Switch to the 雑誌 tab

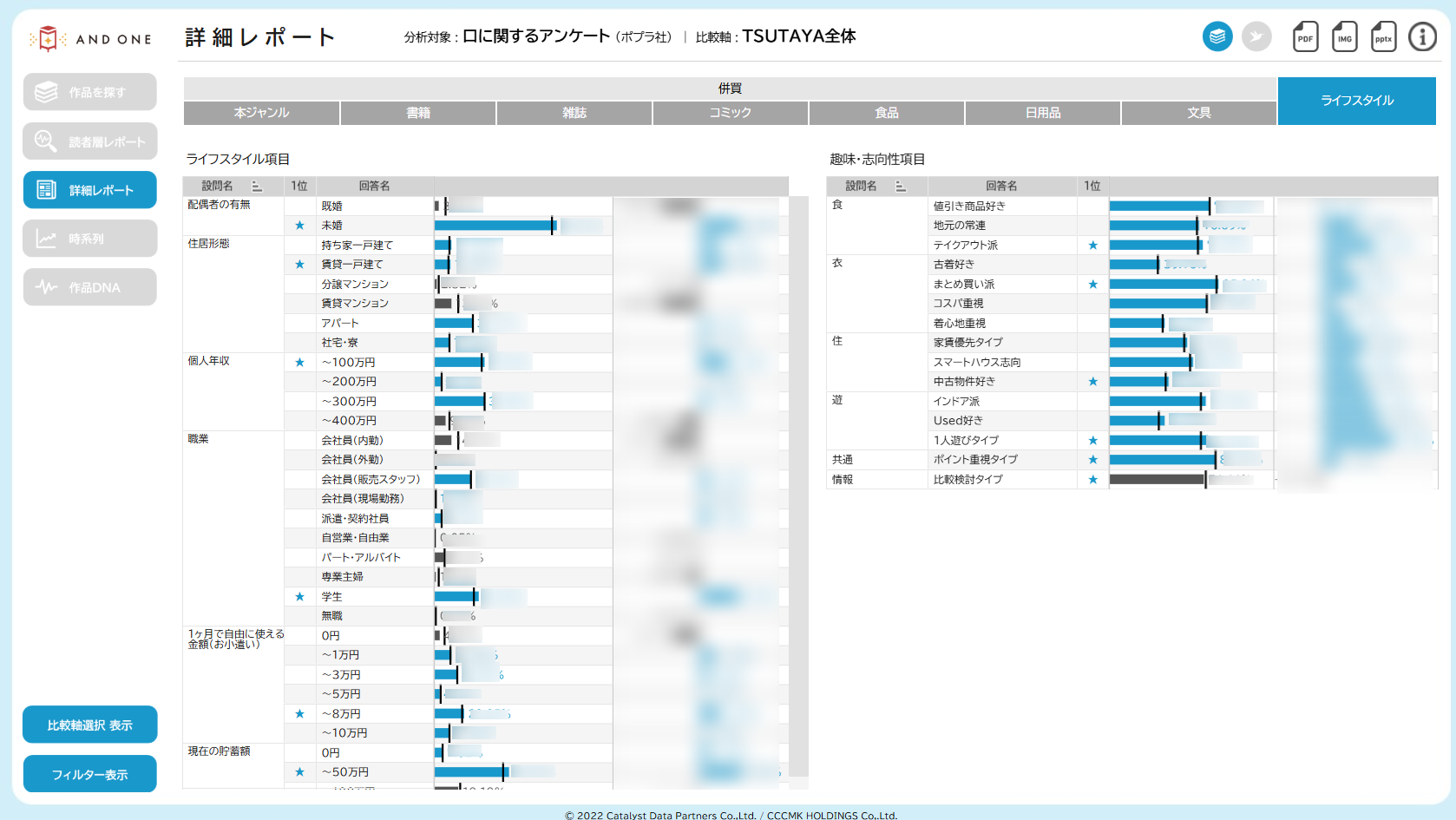coord(574,113)
